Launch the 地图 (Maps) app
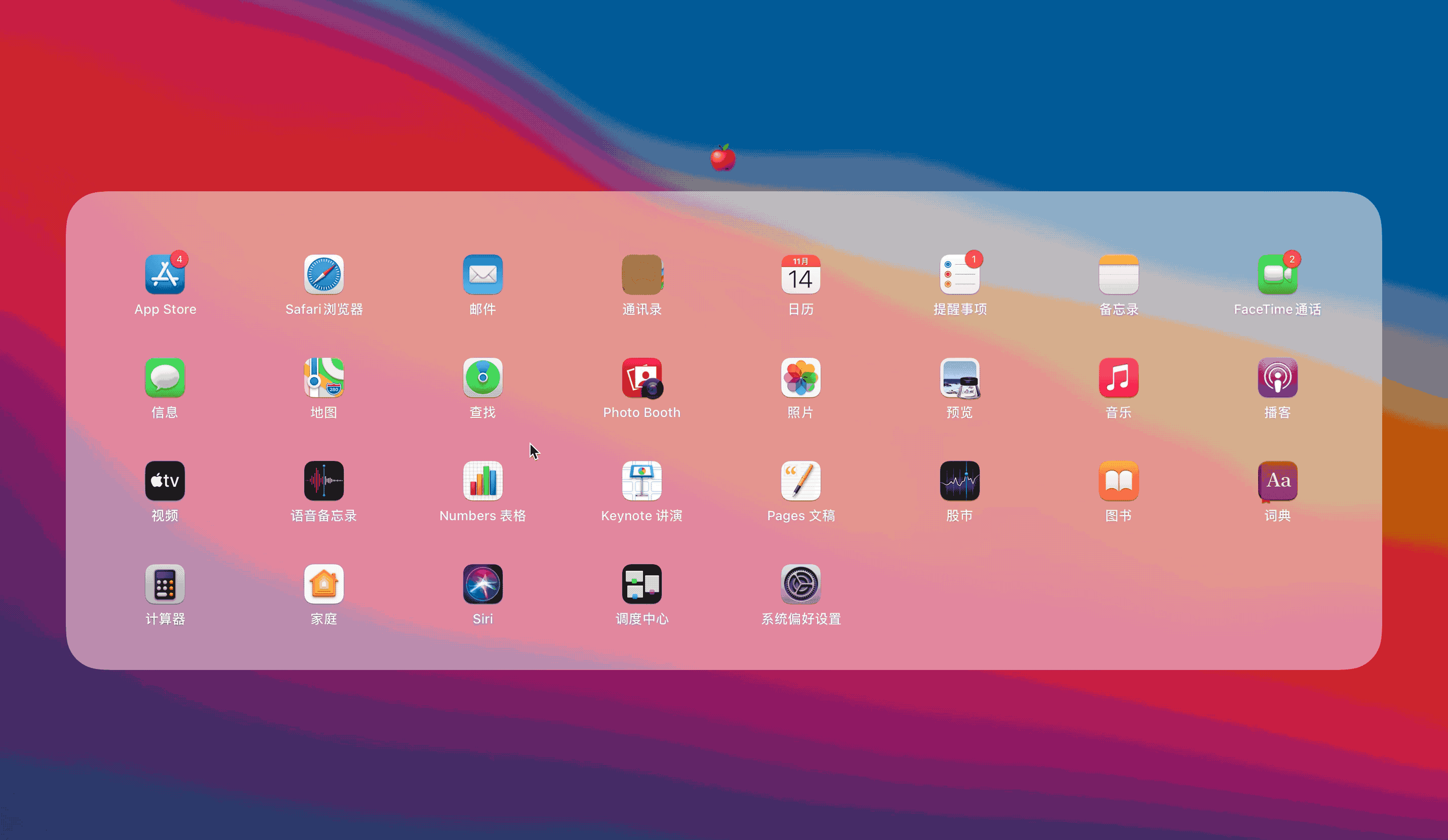 pos(324,378)
